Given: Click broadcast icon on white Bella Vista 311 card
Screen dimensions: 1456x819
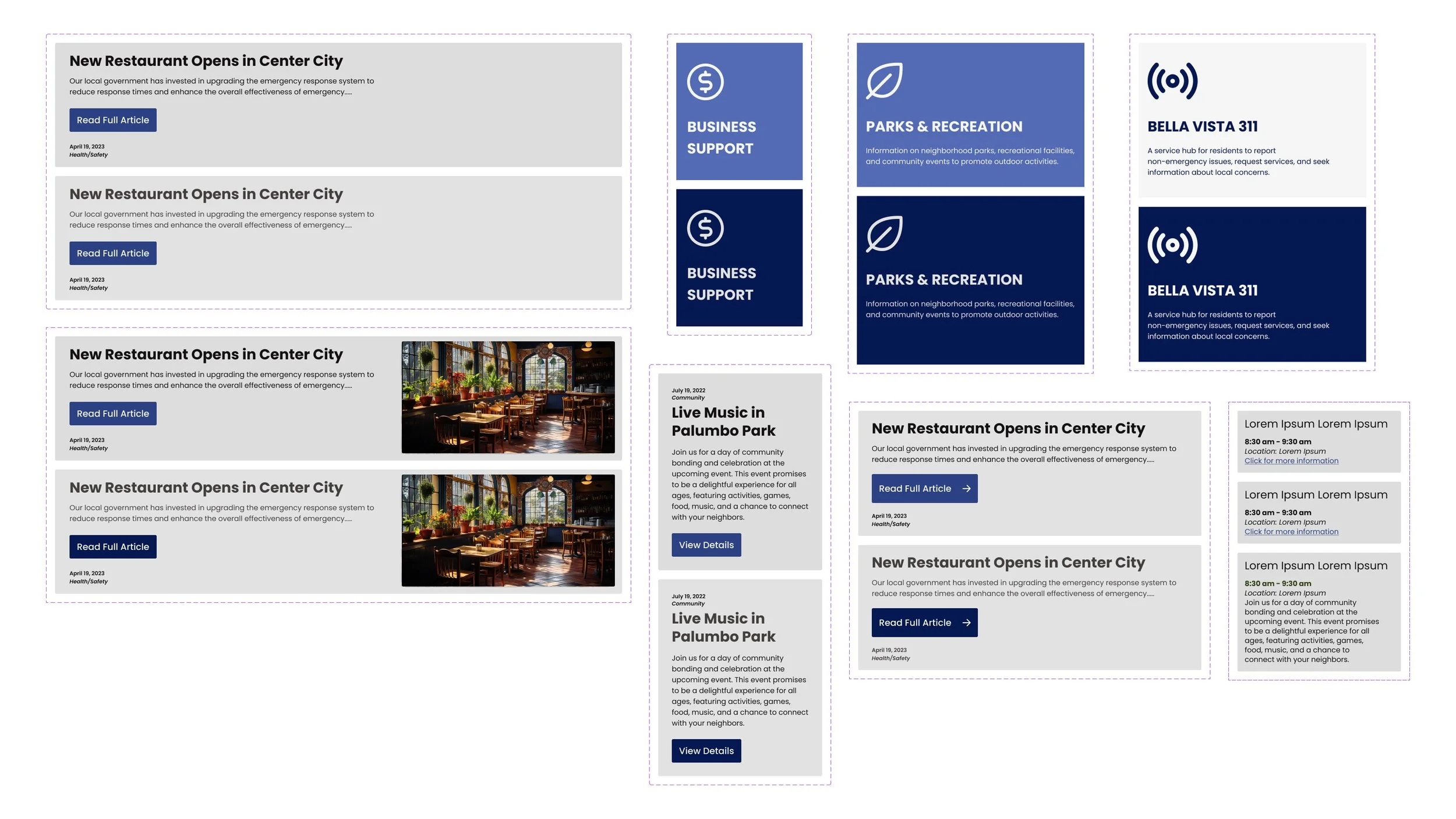Looking at the screenshot, I should [x=1172, y=82].
